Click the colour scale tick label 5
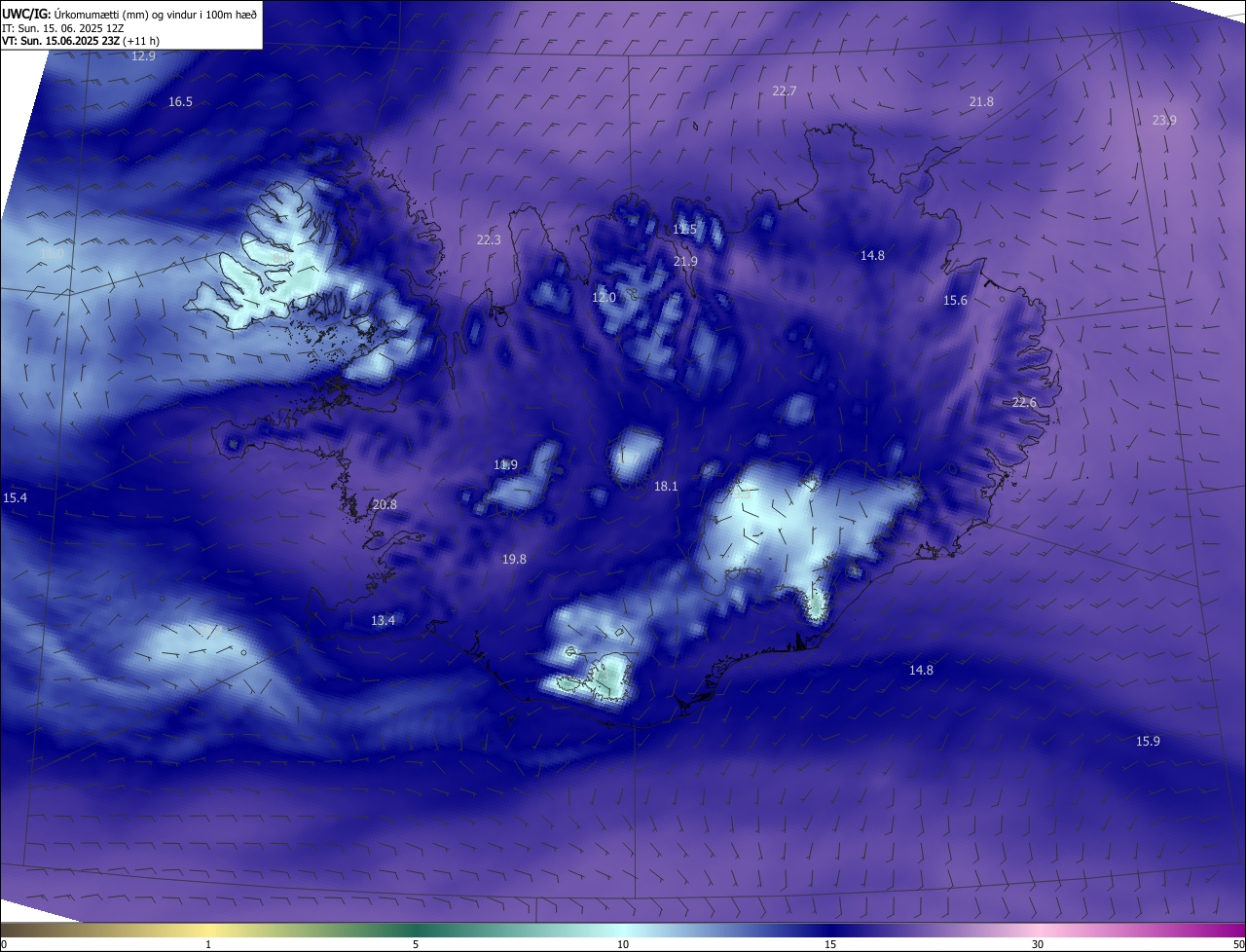Screen dimensions: 1246x952 [x=416, y=944]
